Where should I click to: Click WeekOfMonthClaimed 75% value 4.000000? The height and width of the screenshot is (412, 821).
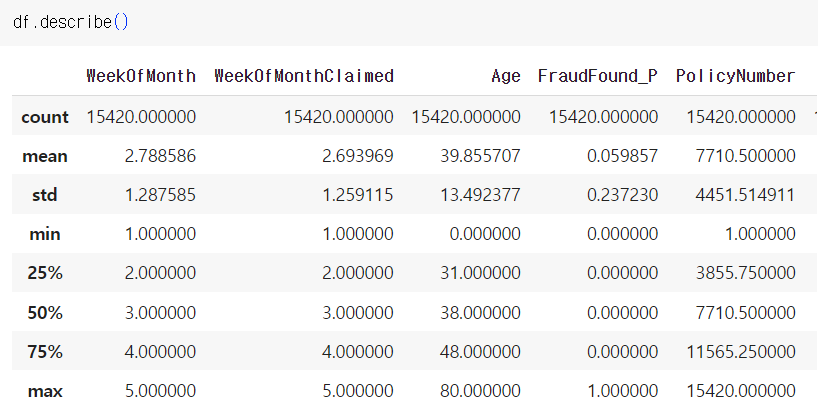coord(358,351)
